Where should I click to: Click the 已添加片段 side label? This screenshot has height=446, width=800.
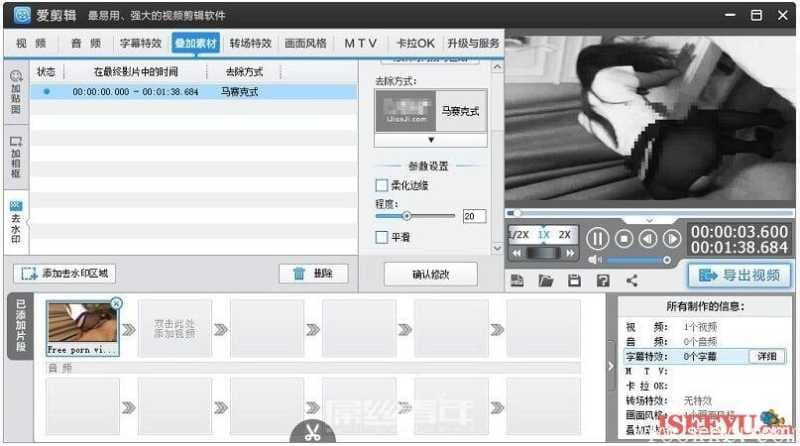[x=20, y=326]
